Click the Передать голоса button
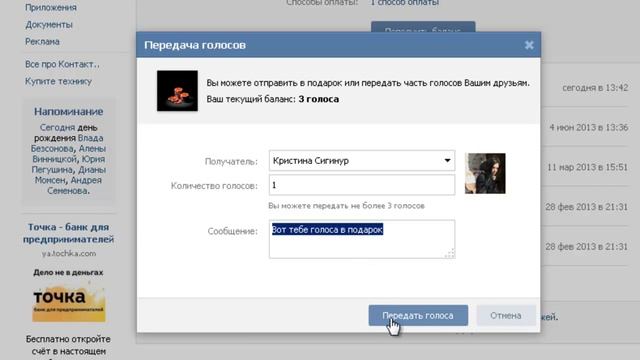 click(418, 316)
